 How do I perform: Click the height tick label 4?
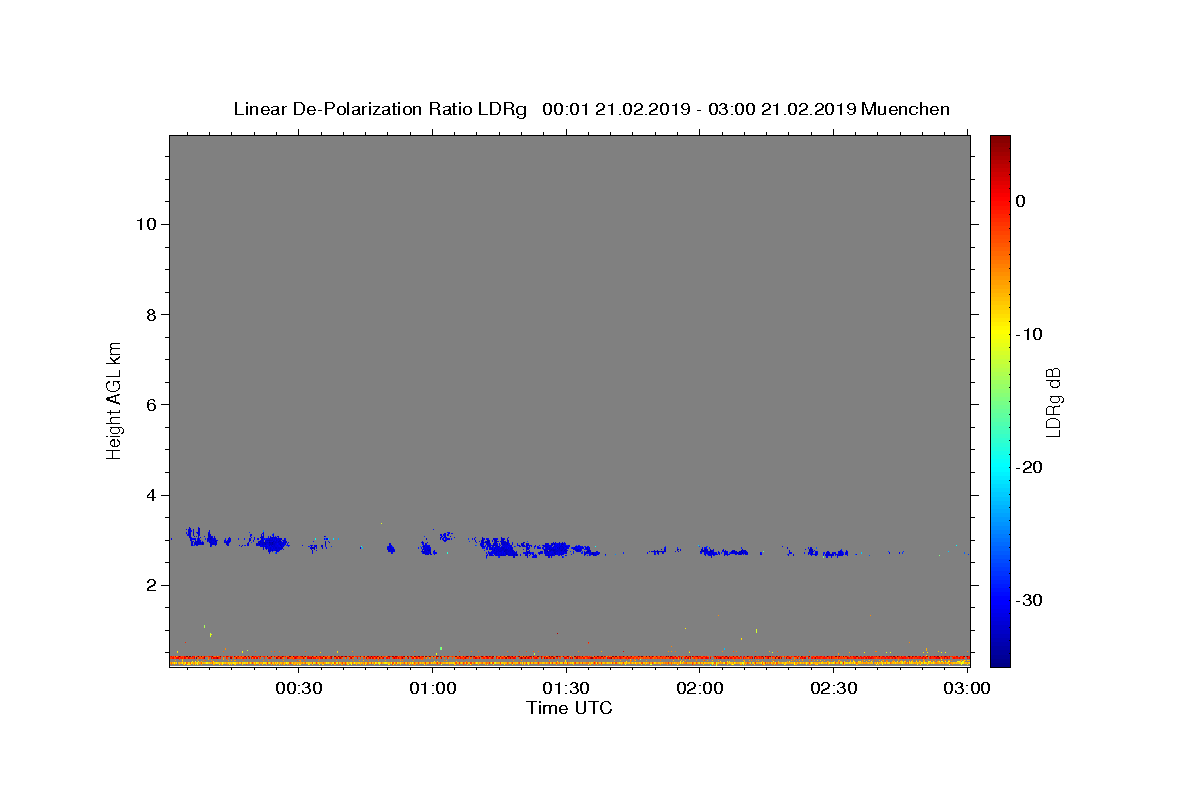tap(150, 495)
